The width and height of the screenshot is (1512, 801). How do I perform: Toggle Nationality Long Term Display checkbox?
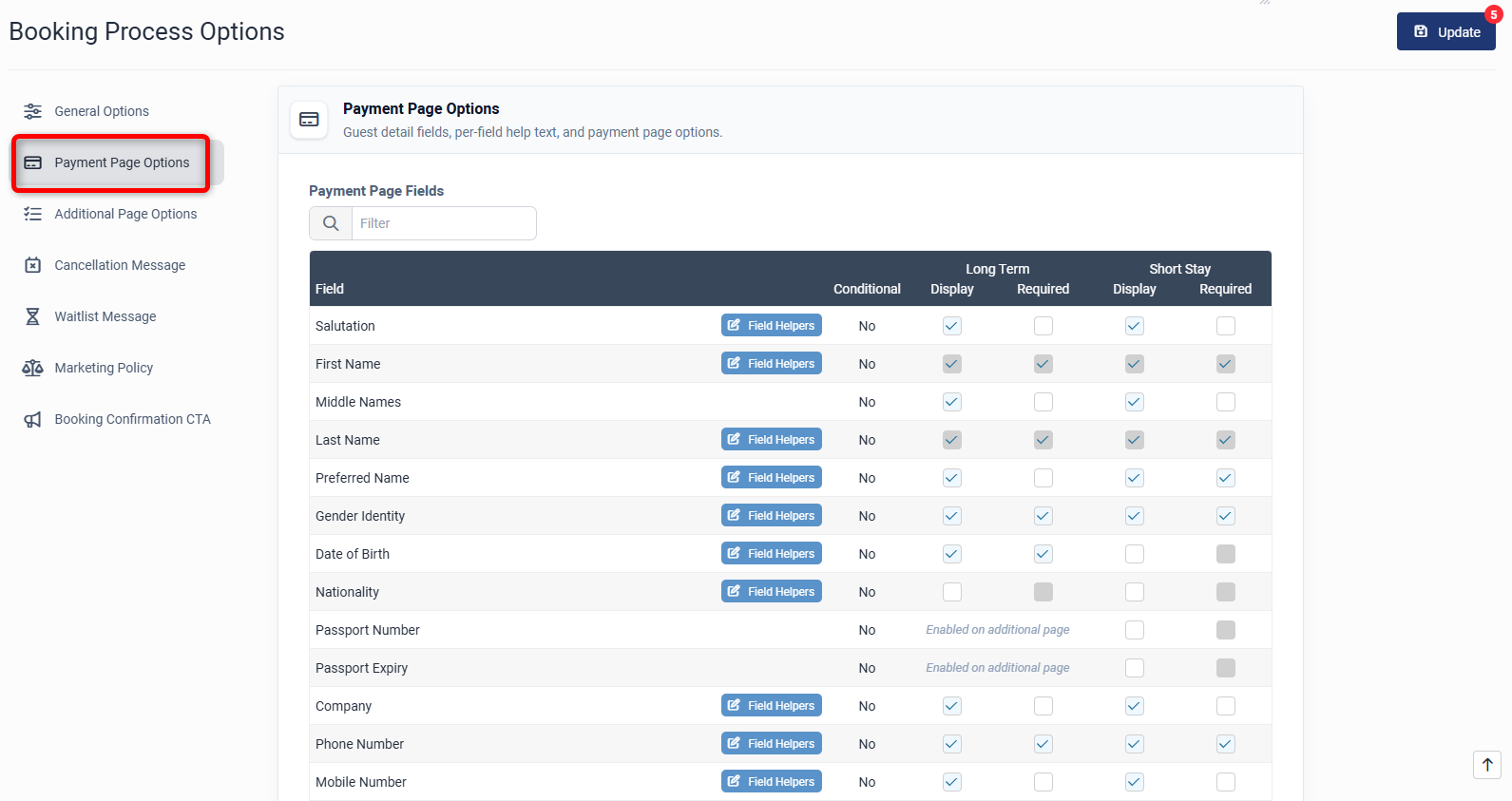[x=952, y=592]
